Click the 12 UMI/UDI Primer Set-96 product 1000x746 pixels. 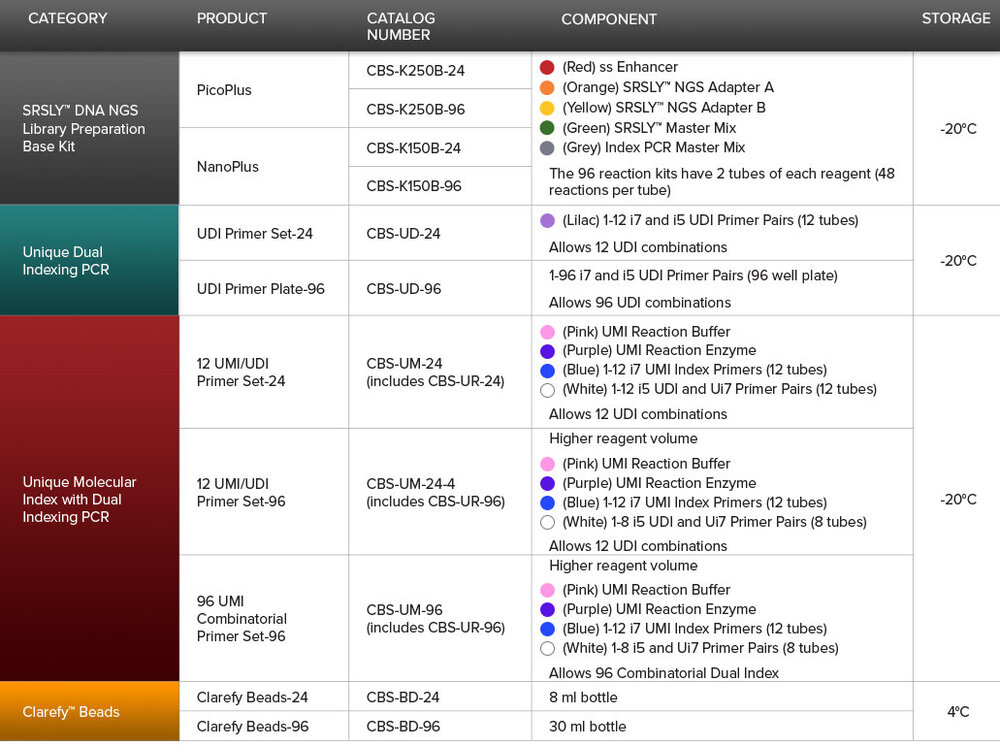tap(240, 493)
